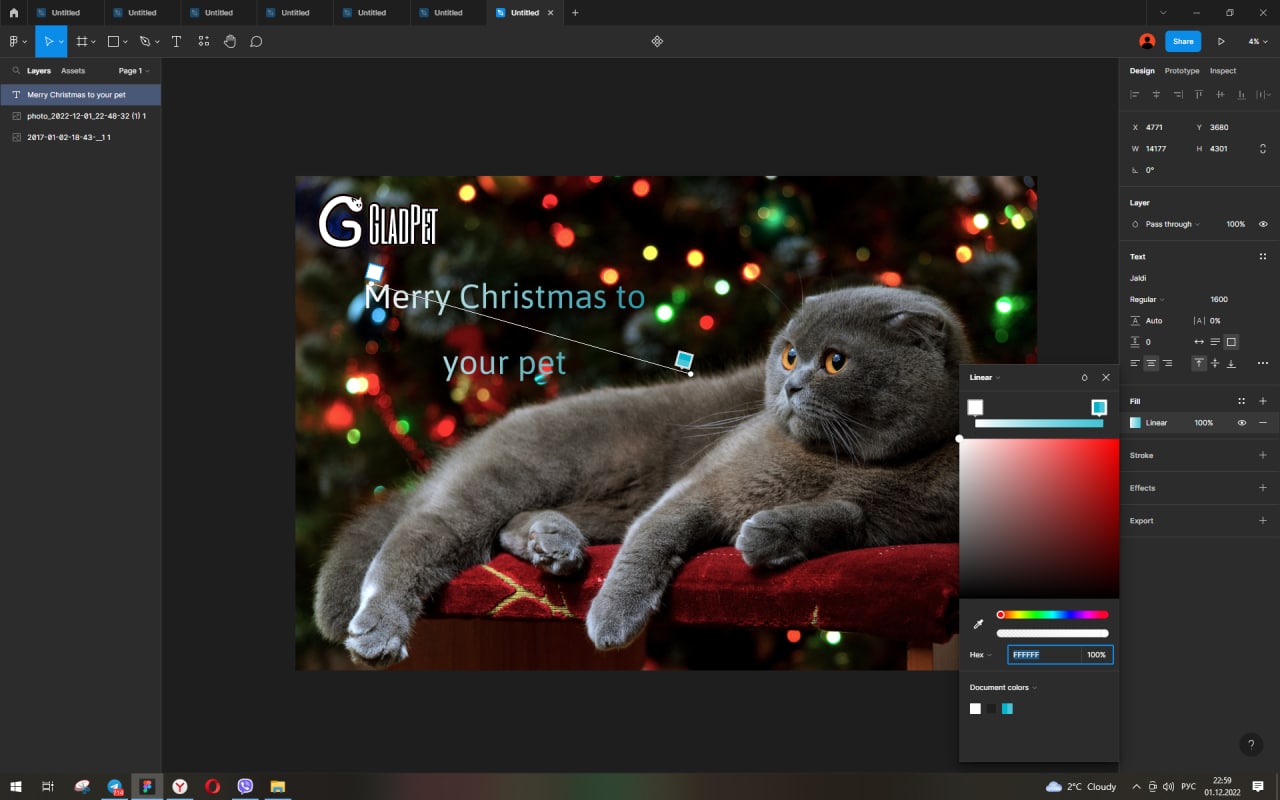Expand the Pass through blend mode dropdown
This screenshot has width=1280, height=800.
tap(1172, 224)
